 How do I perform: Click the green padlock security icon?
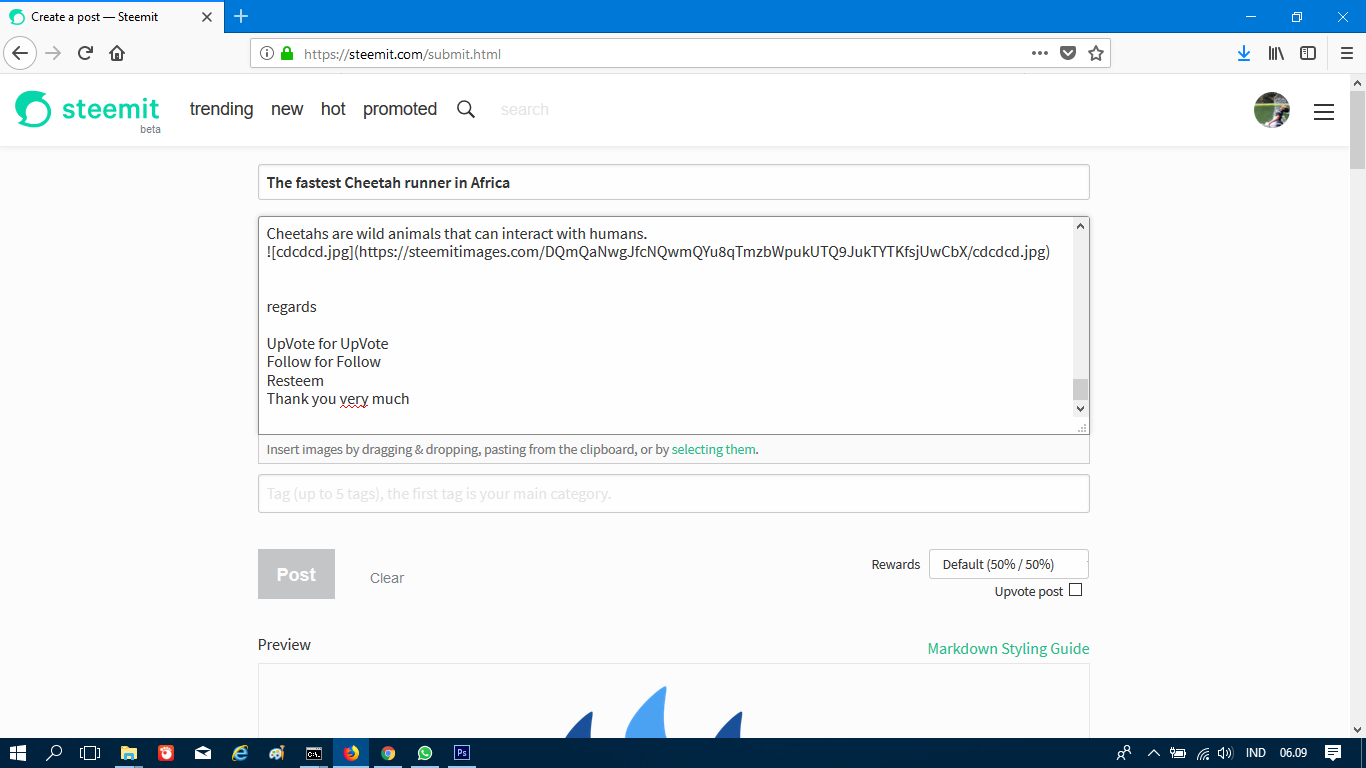click(x=287, y=54)
